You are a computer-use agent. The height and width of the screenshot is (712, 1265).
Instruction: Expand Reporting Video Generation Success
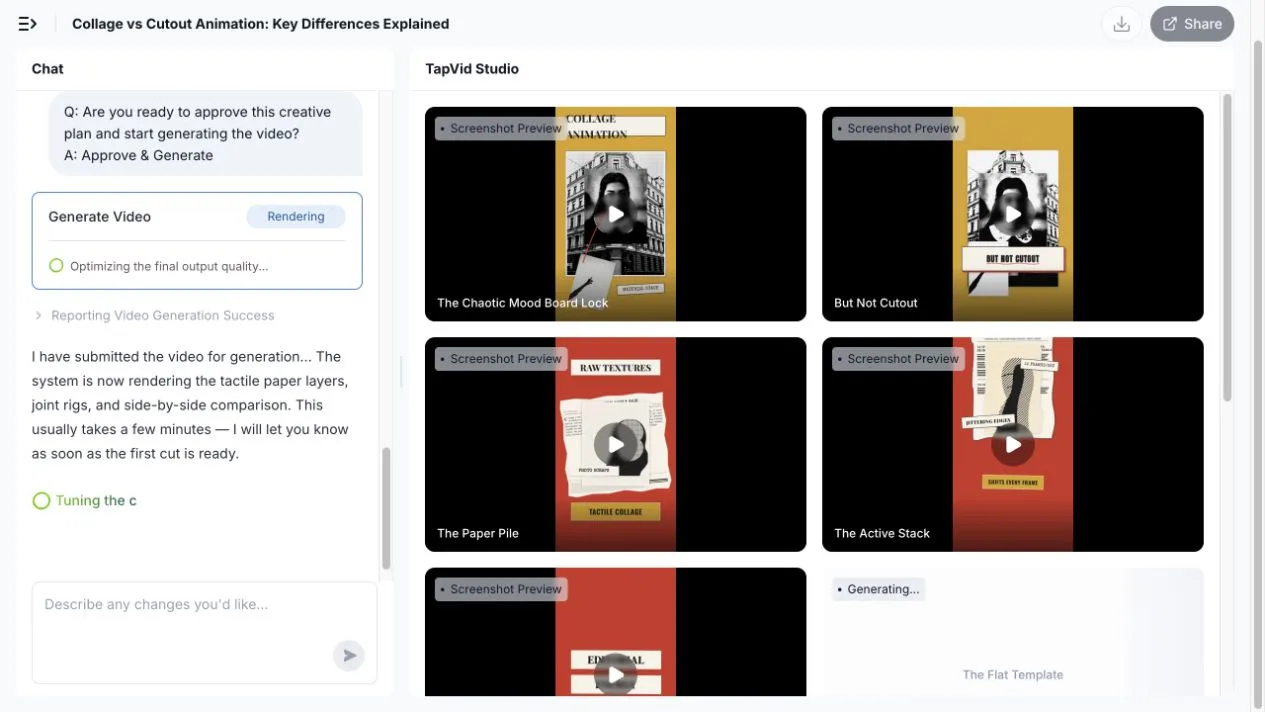point(154,315)
